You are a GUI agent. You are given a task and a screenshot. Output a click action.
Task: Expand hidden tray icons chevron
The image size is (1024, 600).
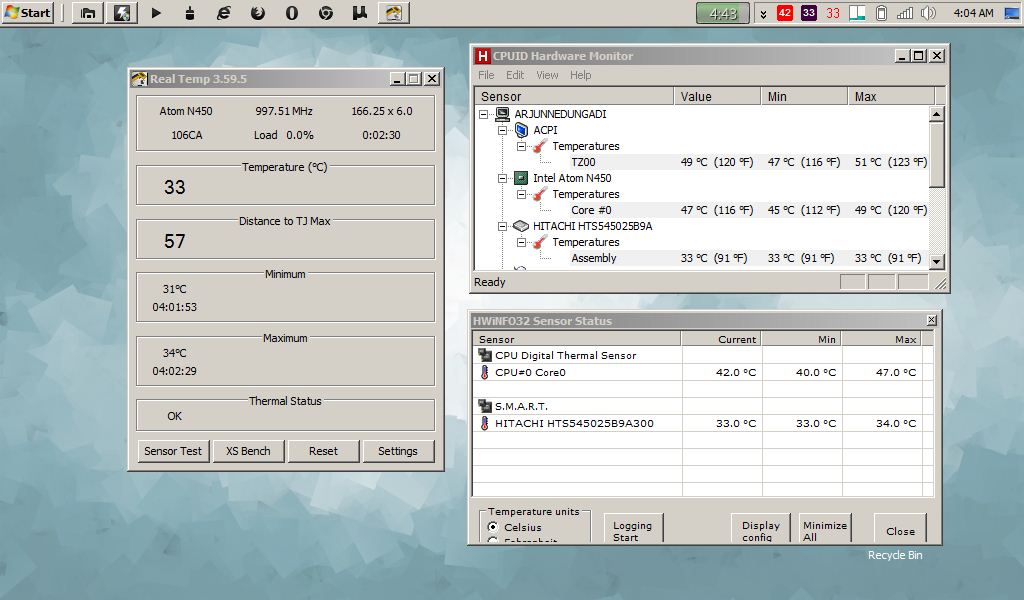click(x=763, y=14)
